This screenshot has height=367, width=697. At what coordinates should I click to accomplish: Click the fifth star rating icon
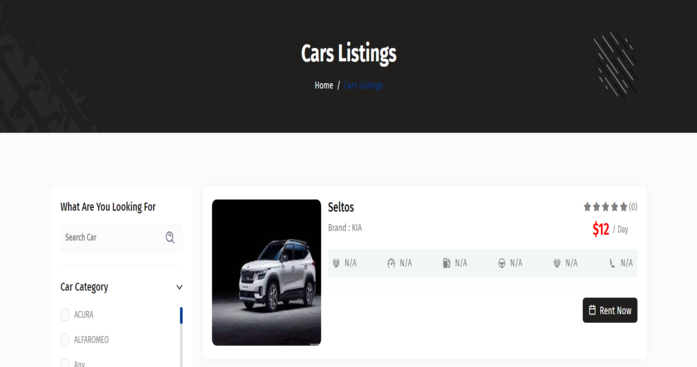point(624,207)
